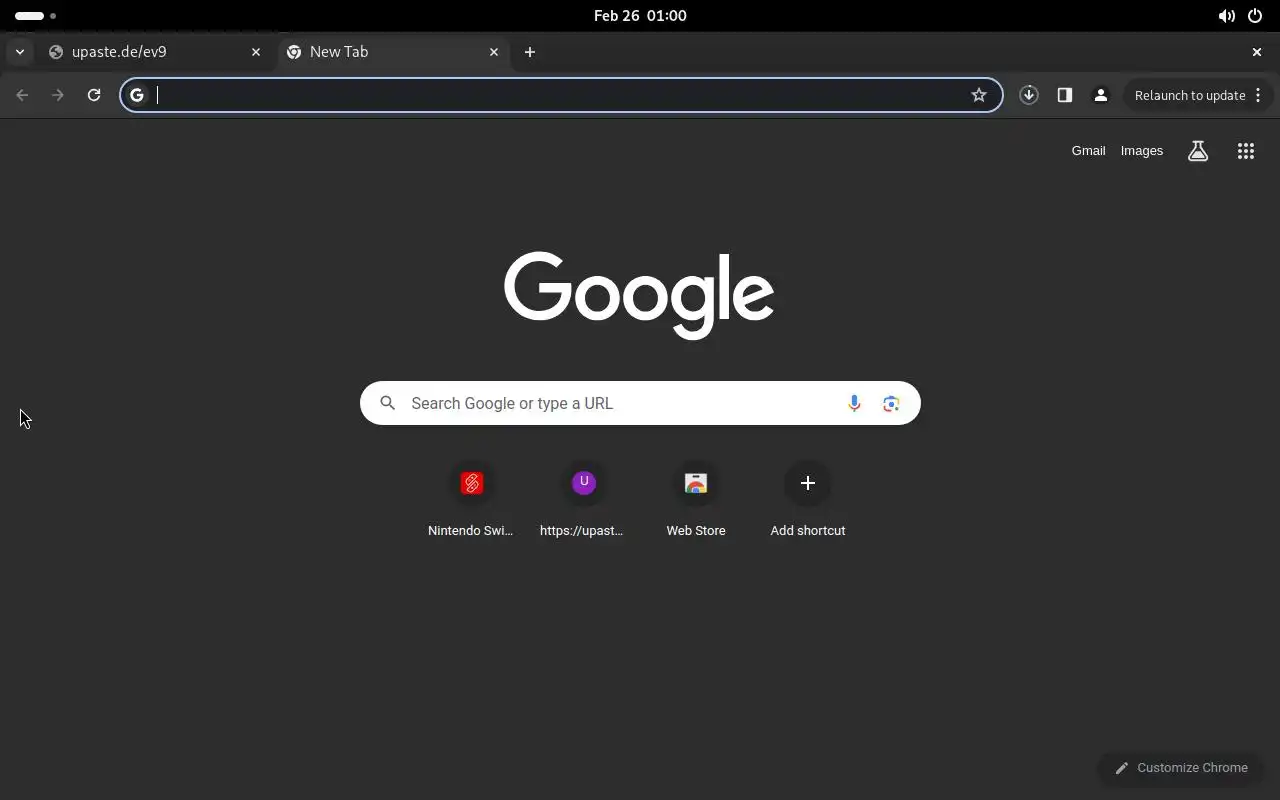Focus the address bar
Image resolution: width=1280 pixels, height=800 pixels.
pyautogui.click(x=561, y=95)
